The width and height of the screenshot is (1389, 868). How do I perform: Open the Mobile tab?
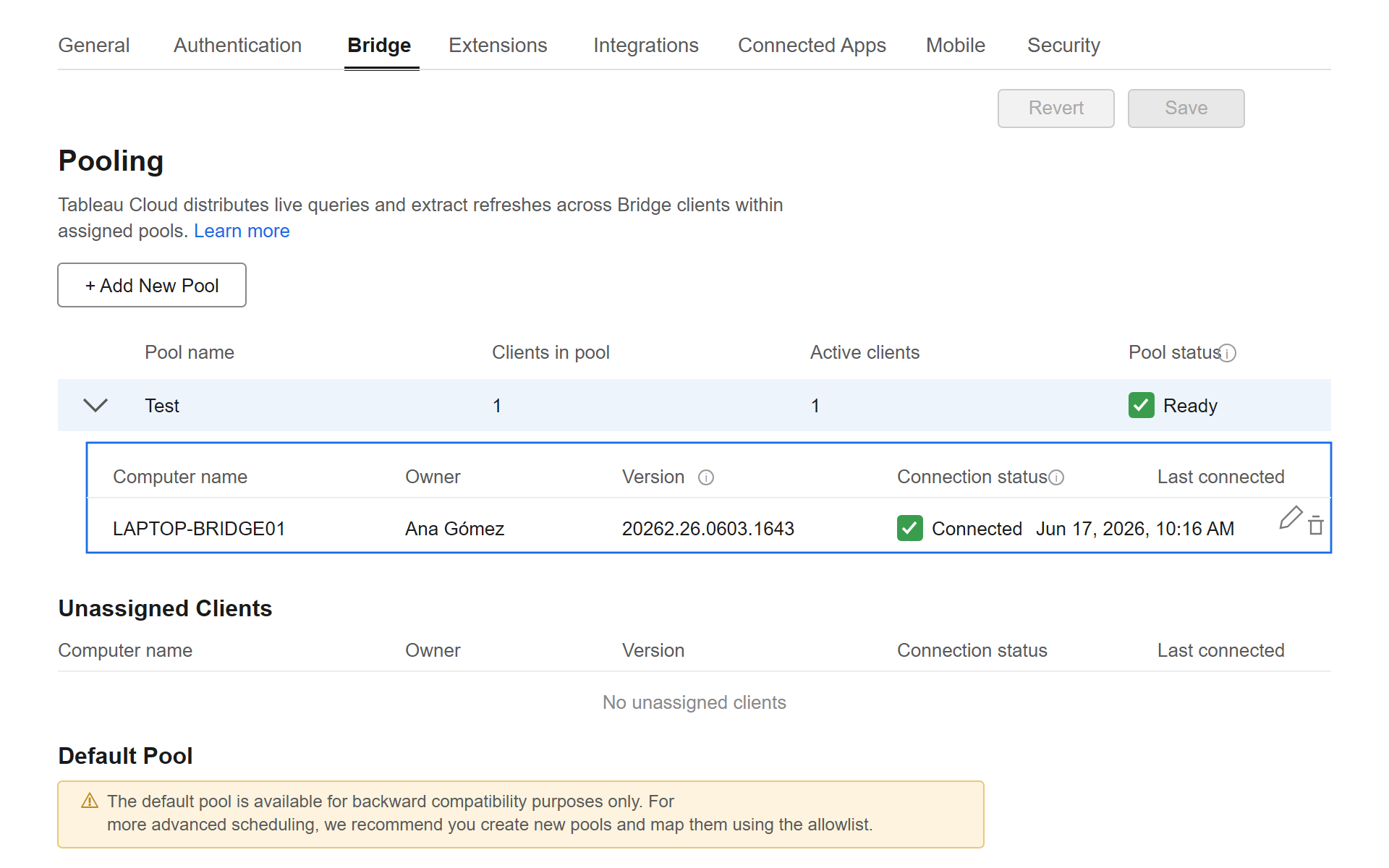pos(956,45)
